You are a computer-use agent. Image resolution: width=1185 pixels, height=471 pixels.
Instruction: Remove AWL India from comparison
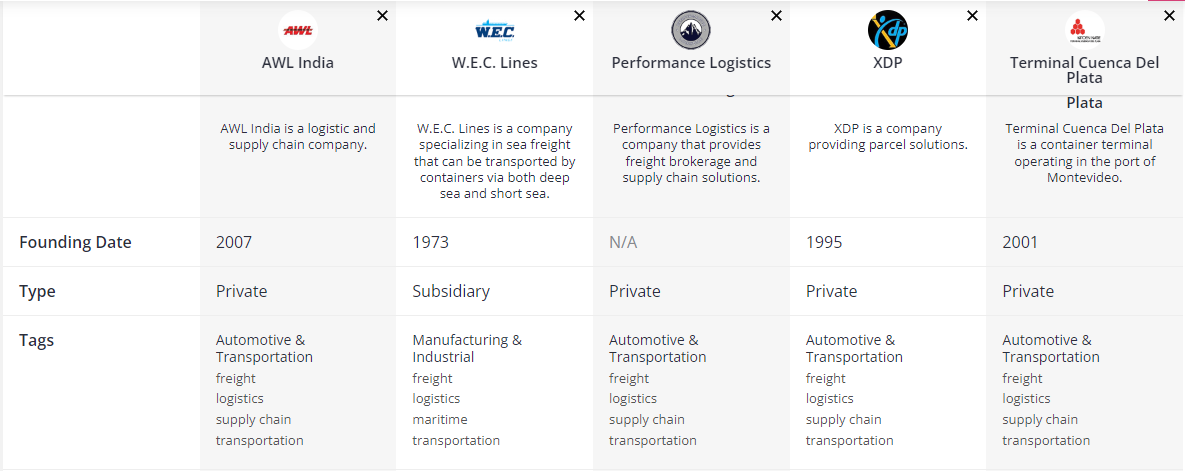[x=383, y=16]
